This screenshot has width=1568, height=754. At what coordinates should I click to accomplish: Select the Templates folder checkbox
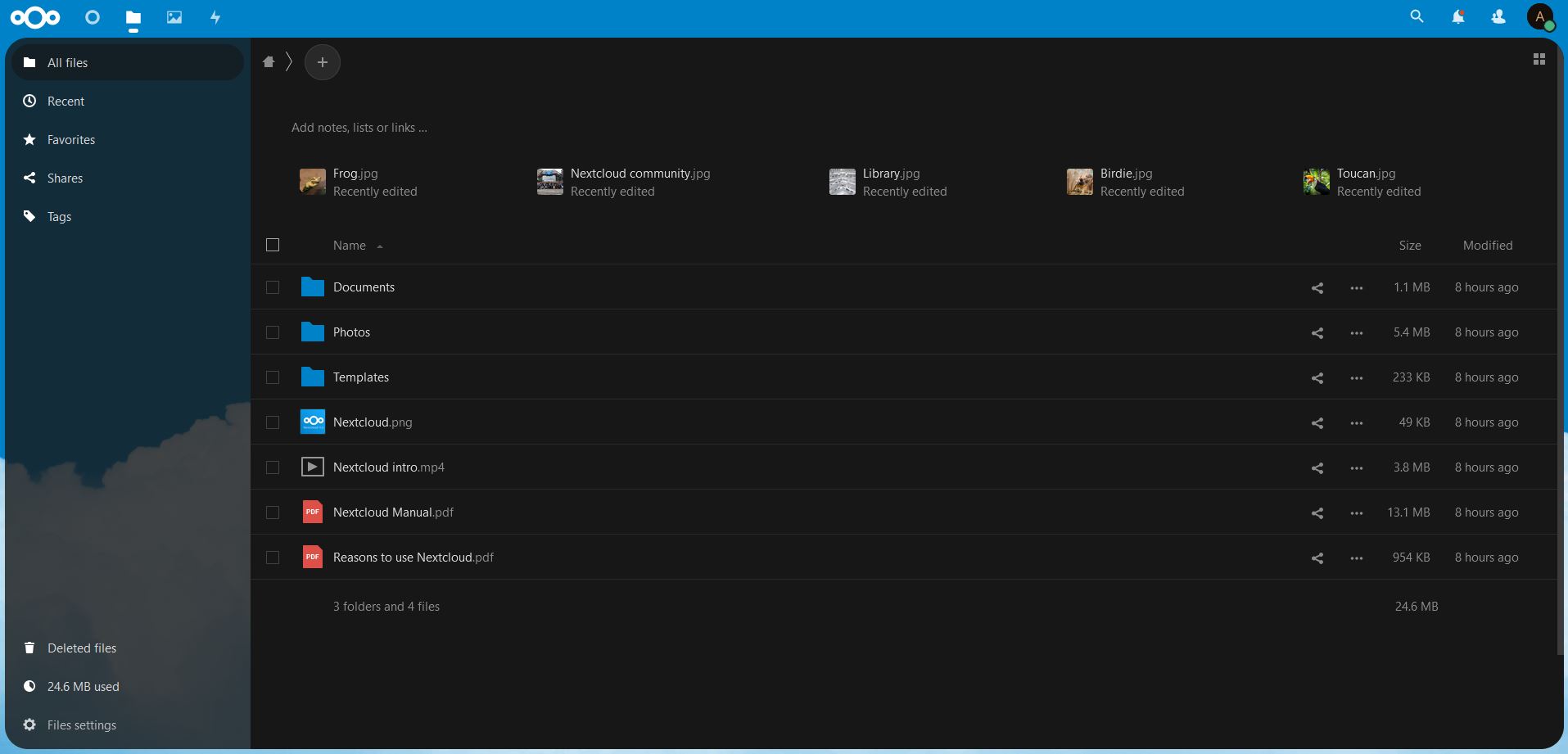pos(273,377)
